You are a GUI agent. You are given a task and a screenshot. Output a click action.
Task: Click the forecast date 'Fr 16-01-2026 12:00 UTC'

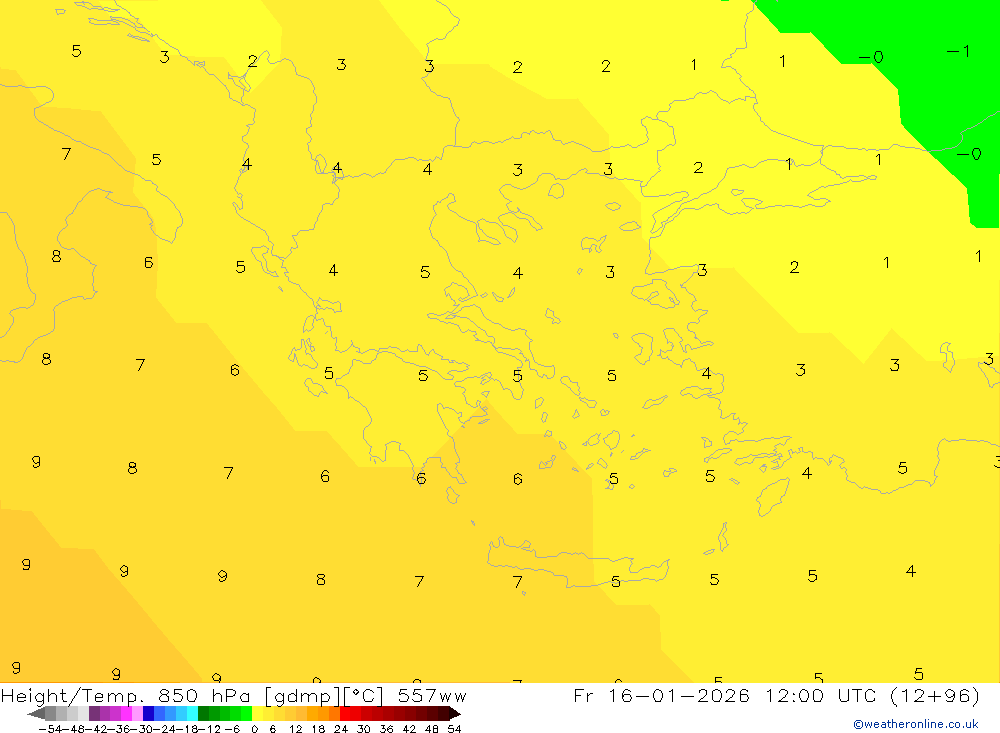point(725,695)
